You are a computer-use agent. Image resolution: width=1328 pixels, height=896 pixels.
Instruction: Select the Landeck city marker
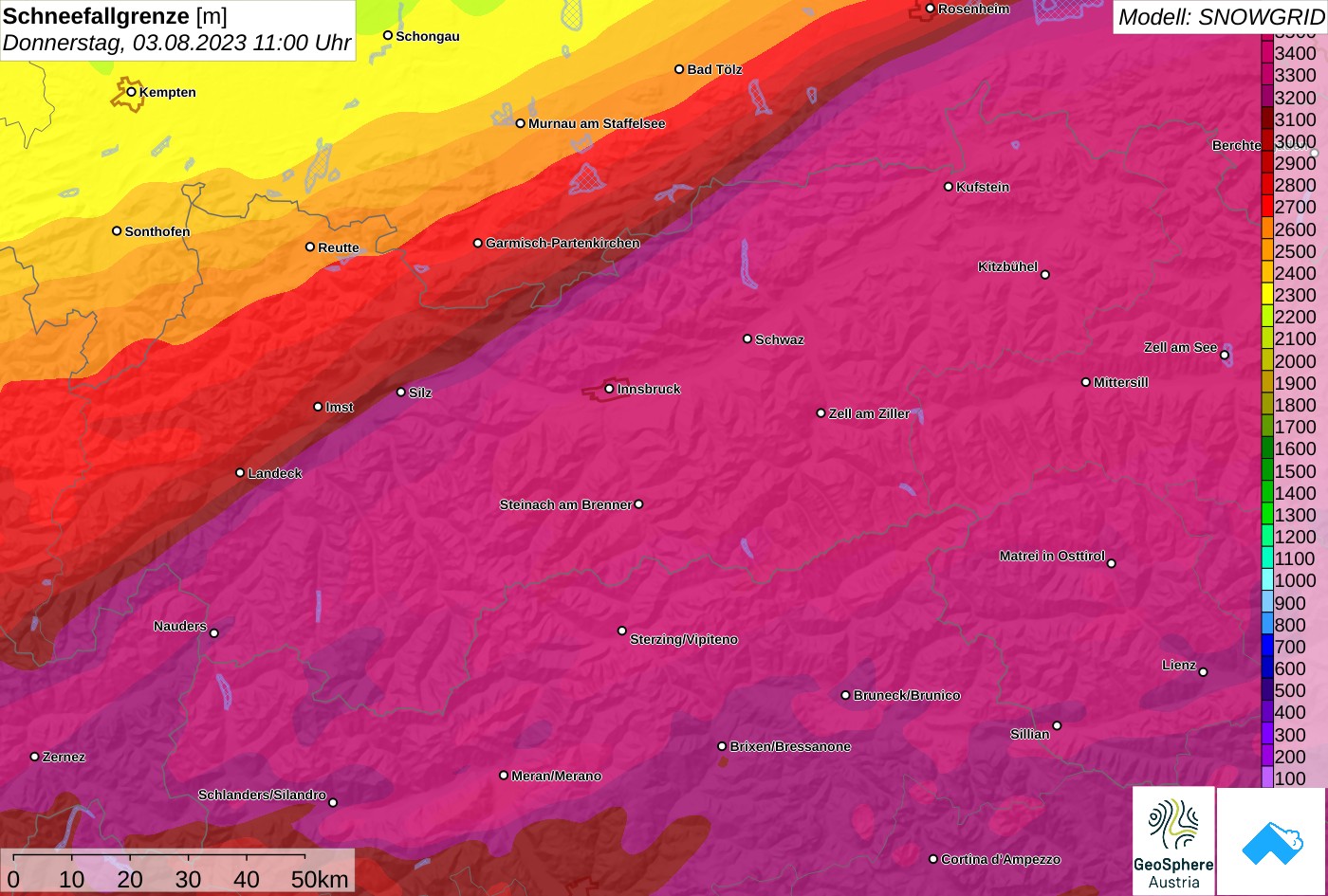[x=240, y=472]
